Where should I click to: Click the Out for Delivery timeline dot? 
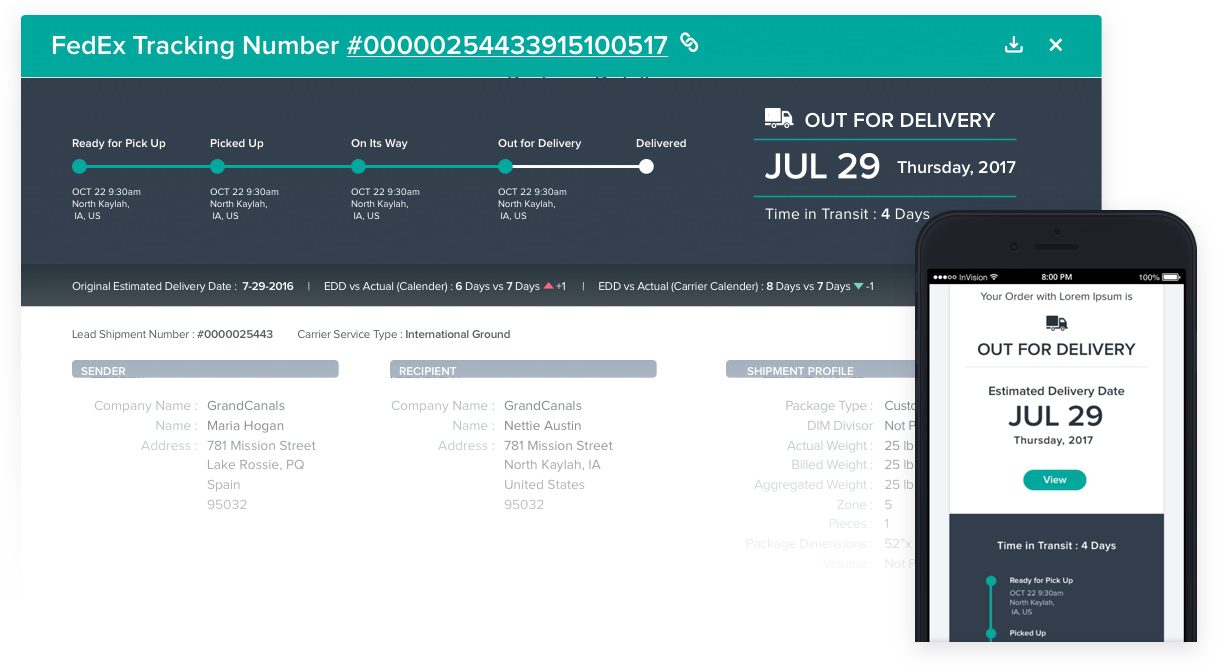tap(506, 167)
